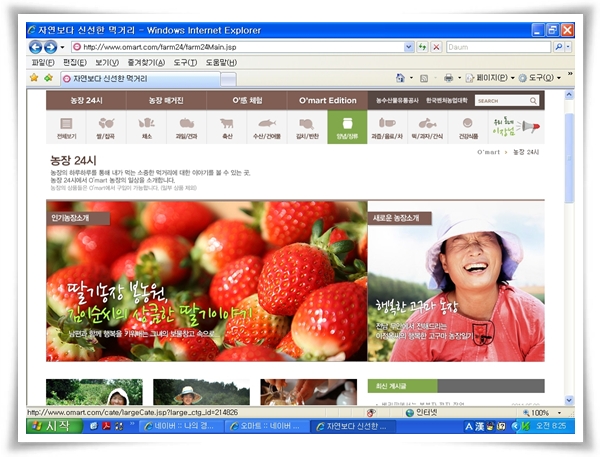
Task: Click the Windows 시작 Start button
Action: click(49, 426)
